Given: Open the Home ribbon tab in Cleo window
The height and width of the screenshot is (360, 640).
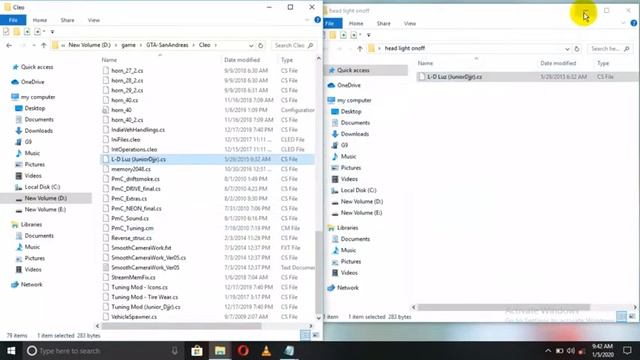Looking at the screenshot, I should tap(40, 20).
